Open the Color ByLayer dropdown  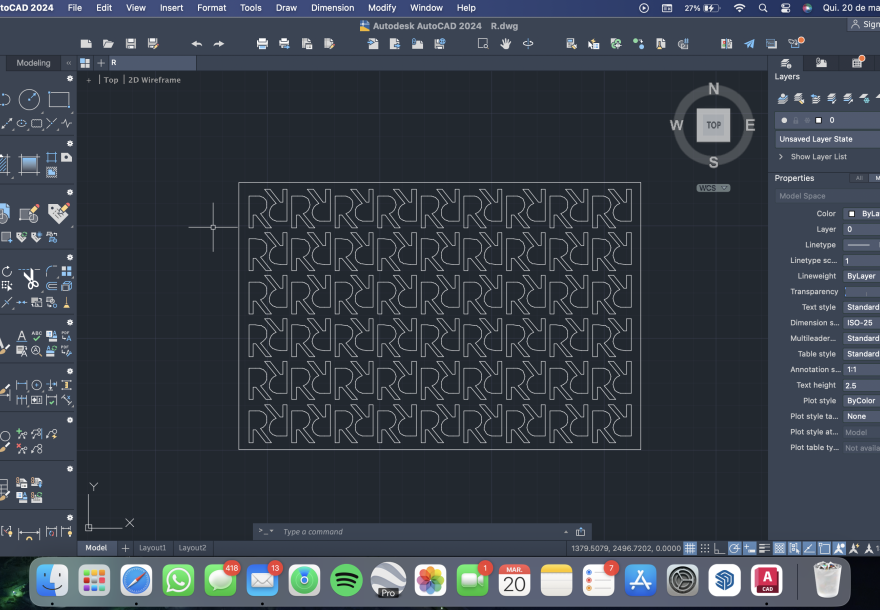coord(862,214)
